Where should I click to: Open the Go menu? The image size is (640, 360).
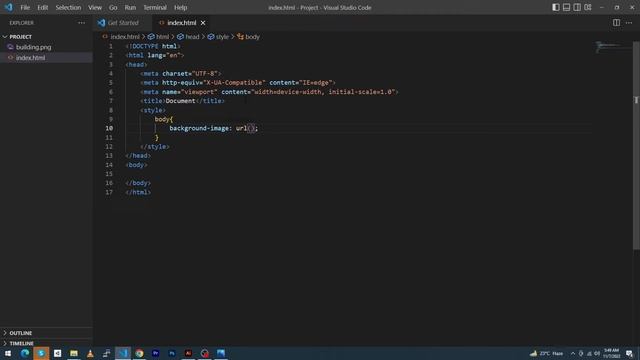pos(113,7)
